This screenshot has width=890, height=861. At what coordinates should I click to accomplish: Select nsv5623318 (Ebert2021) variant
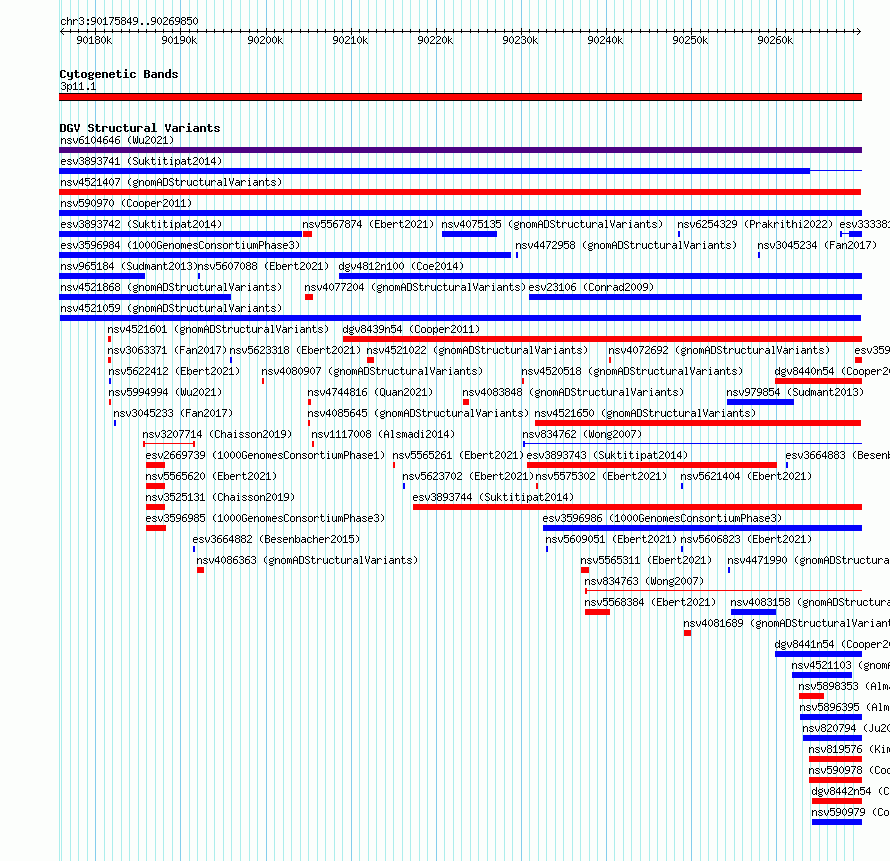point(295,350)
